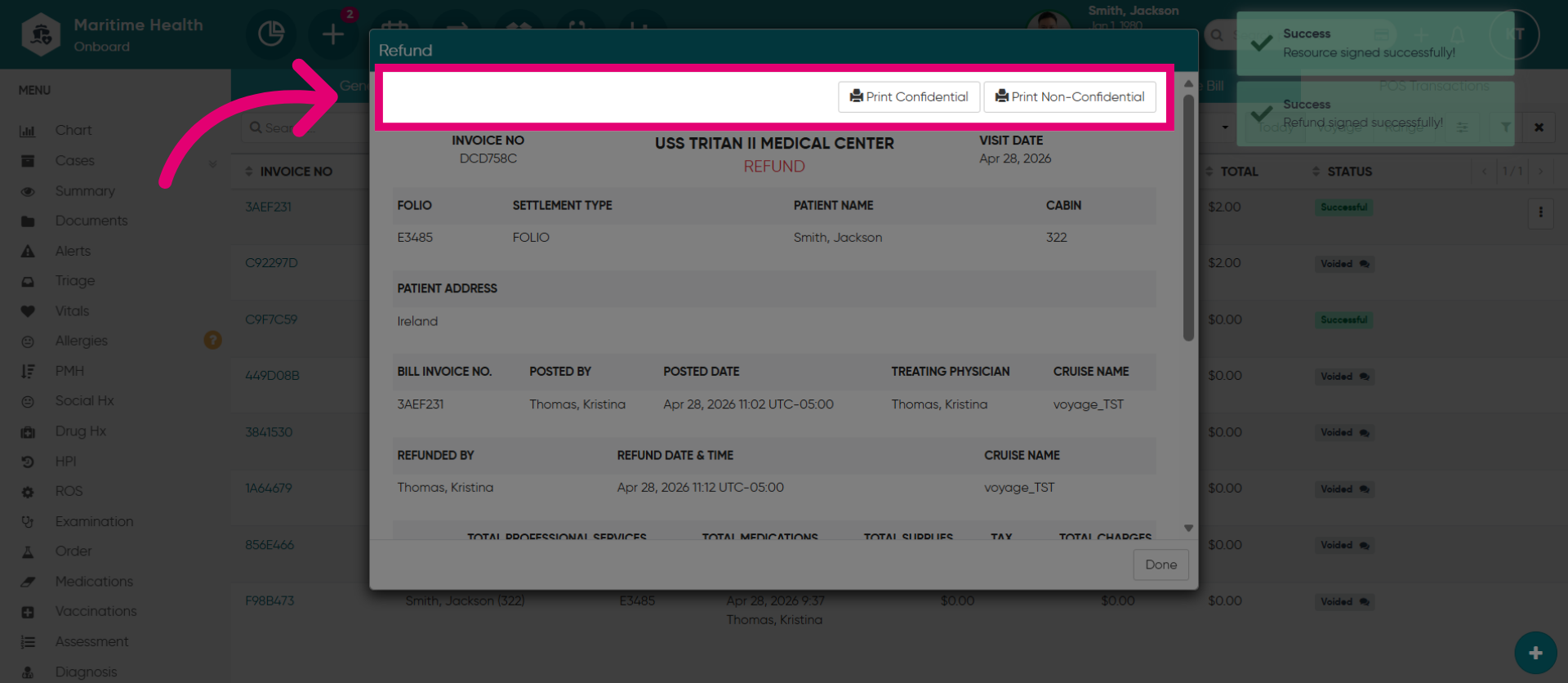Click the X button in filter bar

coord(1539,127)
